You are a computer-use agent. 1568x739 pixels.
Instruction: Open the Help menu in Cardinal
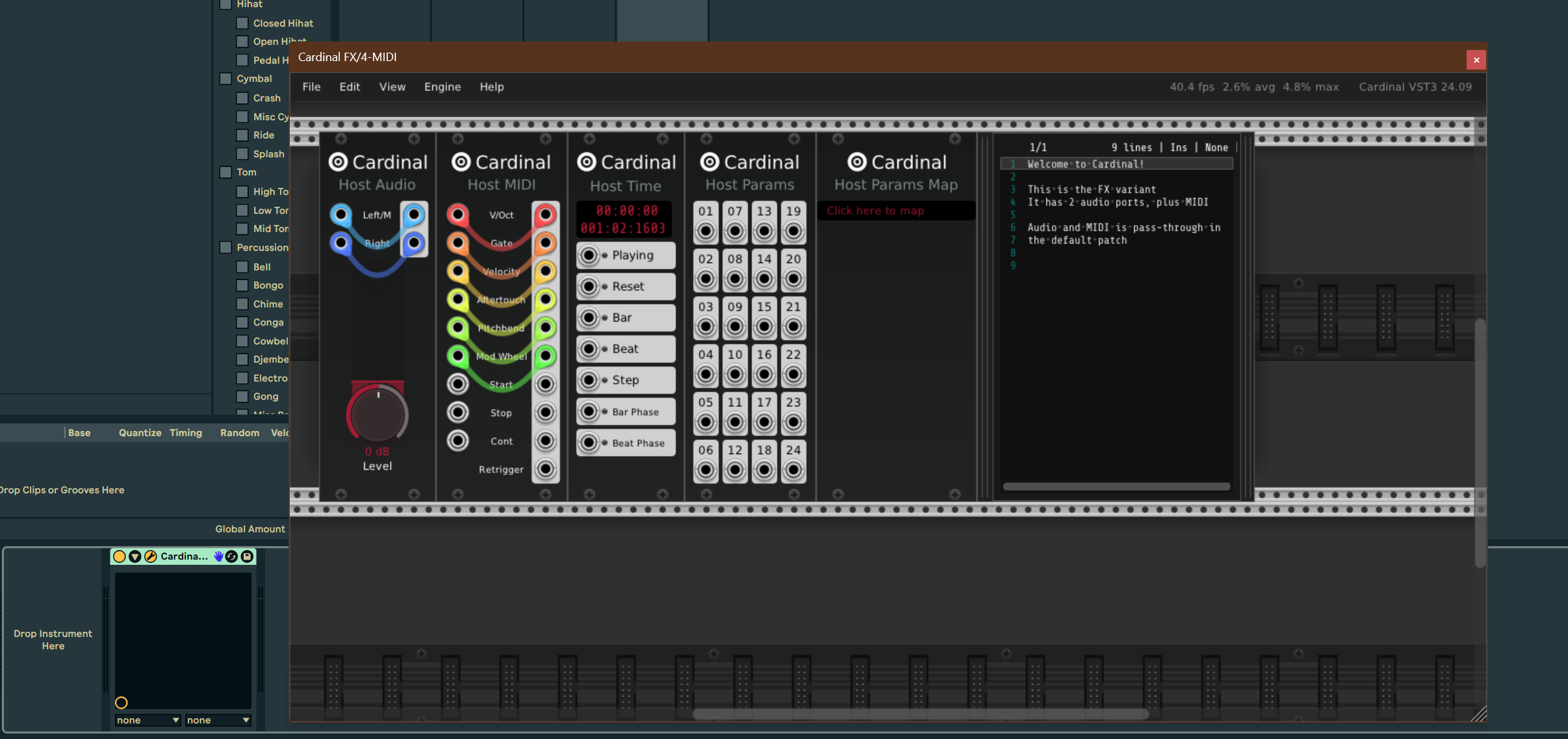492,86
